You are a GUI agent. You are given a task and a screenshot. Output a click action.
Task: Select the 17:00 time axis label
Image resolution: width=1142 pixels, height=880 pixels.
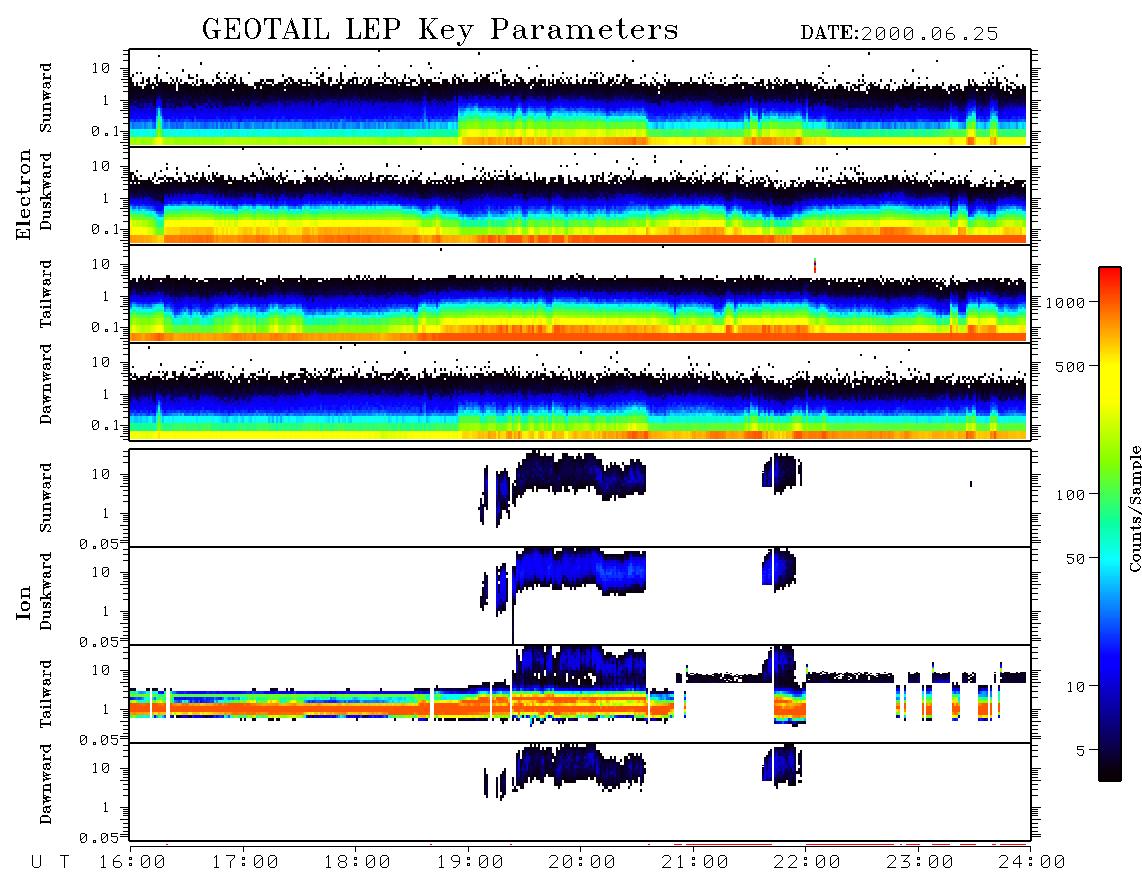click(x=245, y=863)
